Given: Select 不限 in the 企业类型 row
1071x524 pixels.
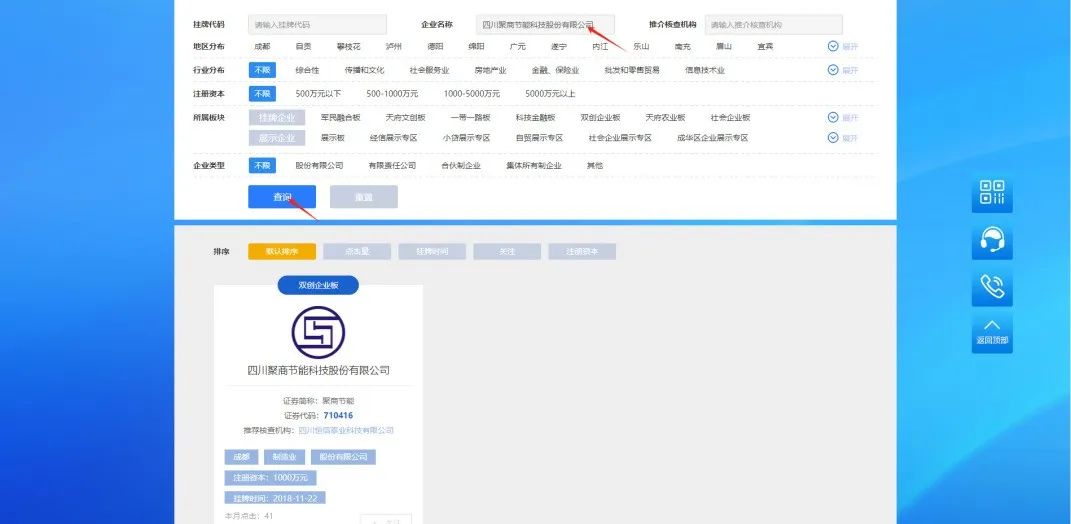Looking at the screenshot, I should click(x=262, y=165).
